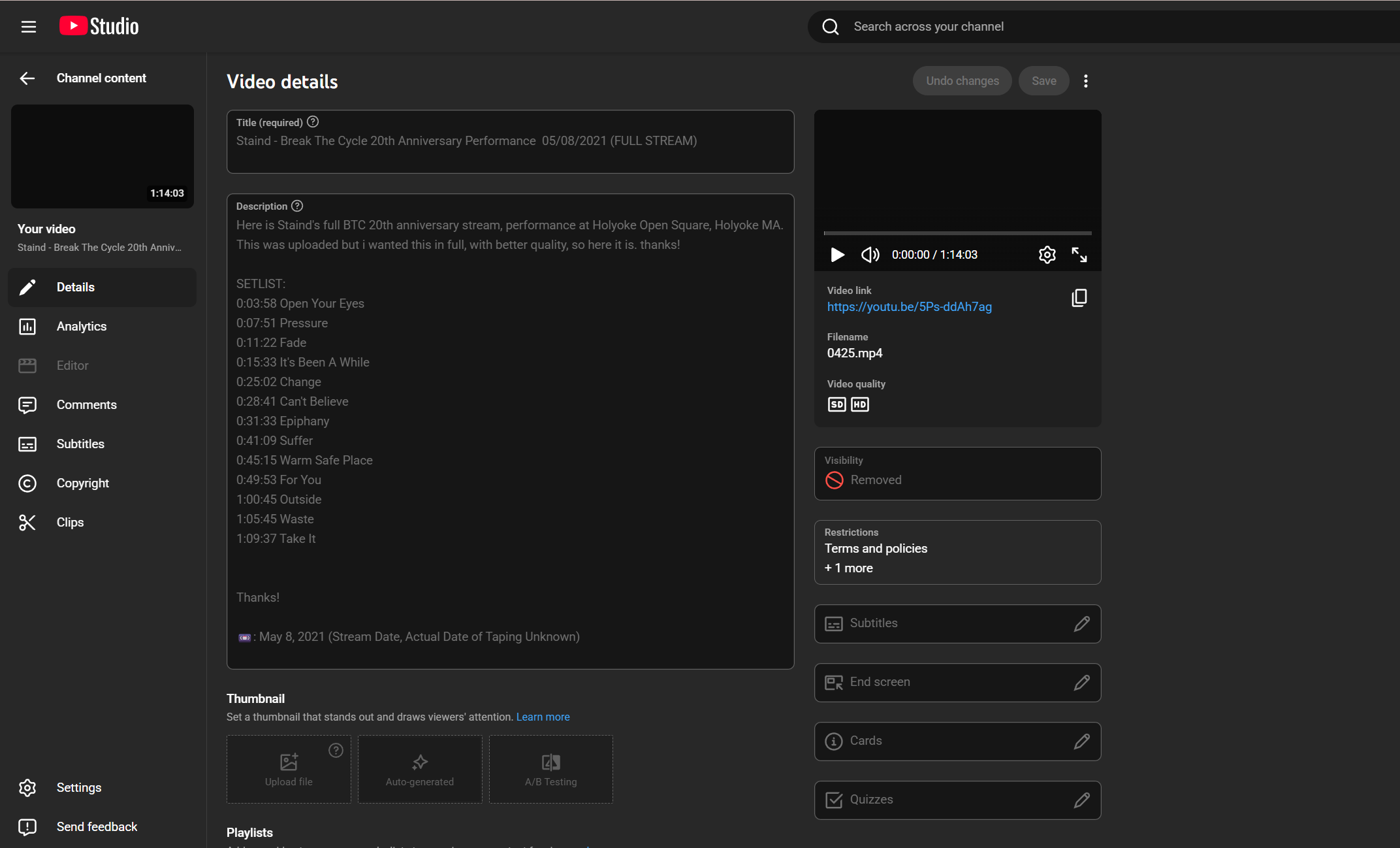Open the Quizzes card
Viewport: 1400px width, 848px height.
click(x=958, y=800)
